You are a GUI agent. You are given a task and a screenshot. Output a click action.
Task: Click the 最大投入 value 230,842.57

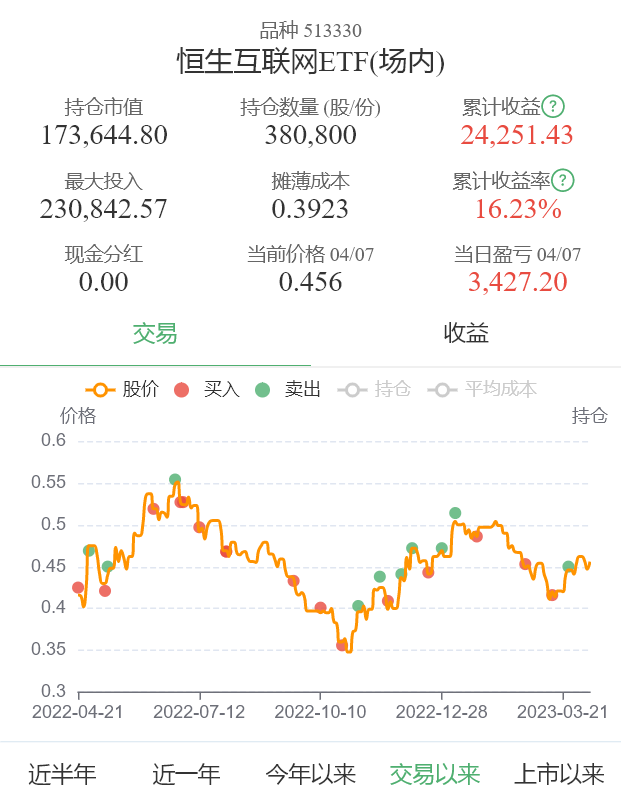click(103, 209)
